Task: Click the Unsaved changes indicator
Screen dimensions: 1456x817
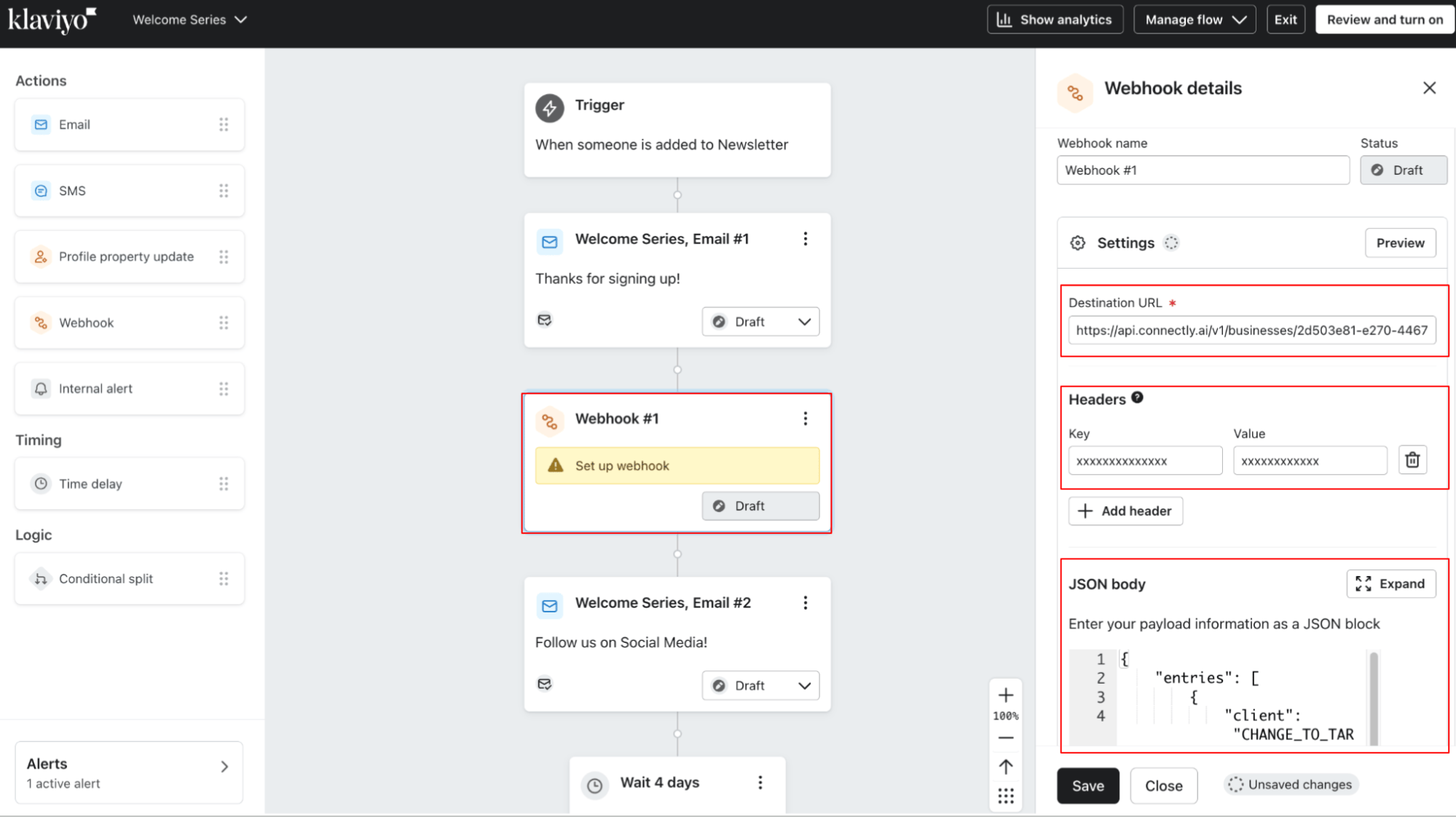Action: pos(1291,785)
